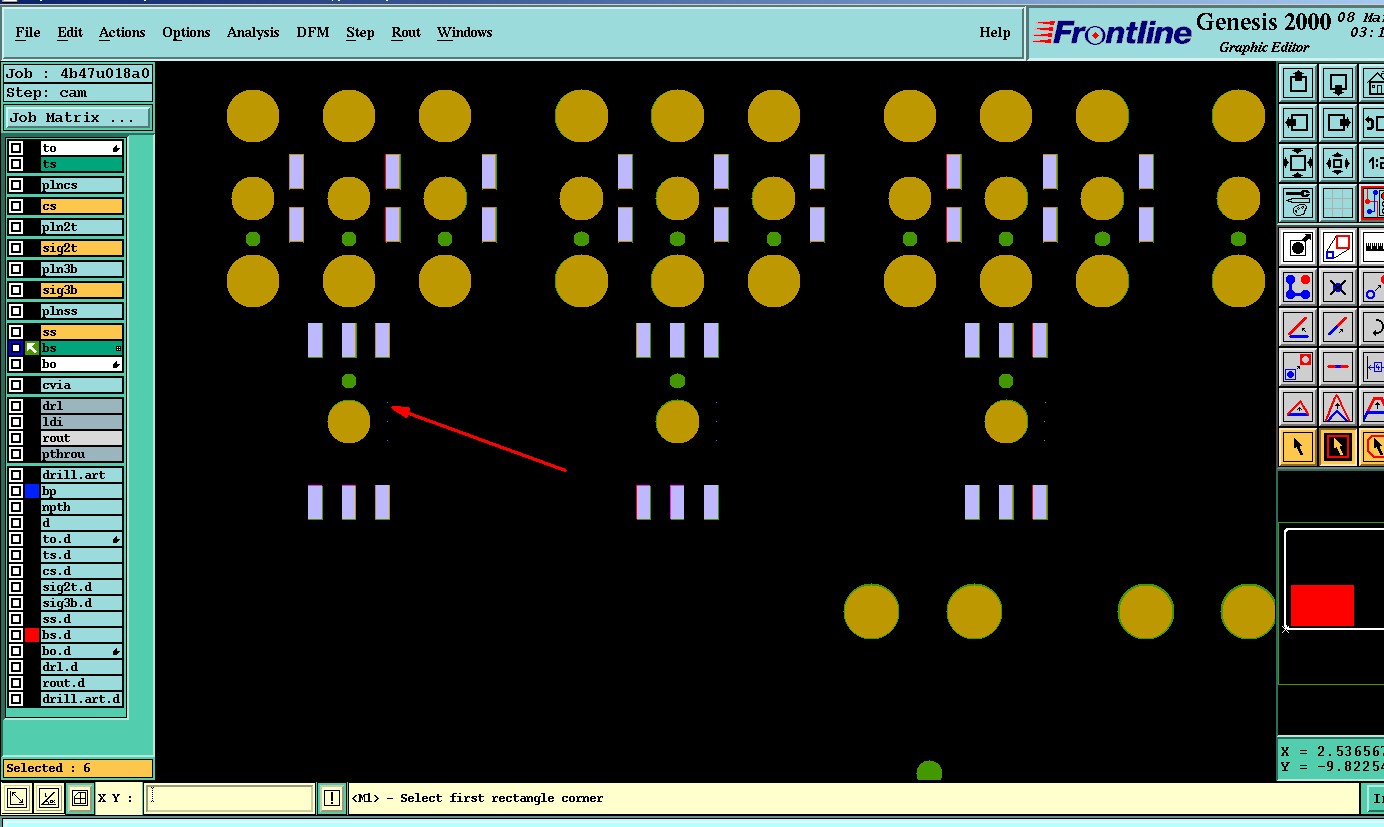Click the X Y coordinate input field
Viewport: 1384px width, 827px height.
click(230, 798)
